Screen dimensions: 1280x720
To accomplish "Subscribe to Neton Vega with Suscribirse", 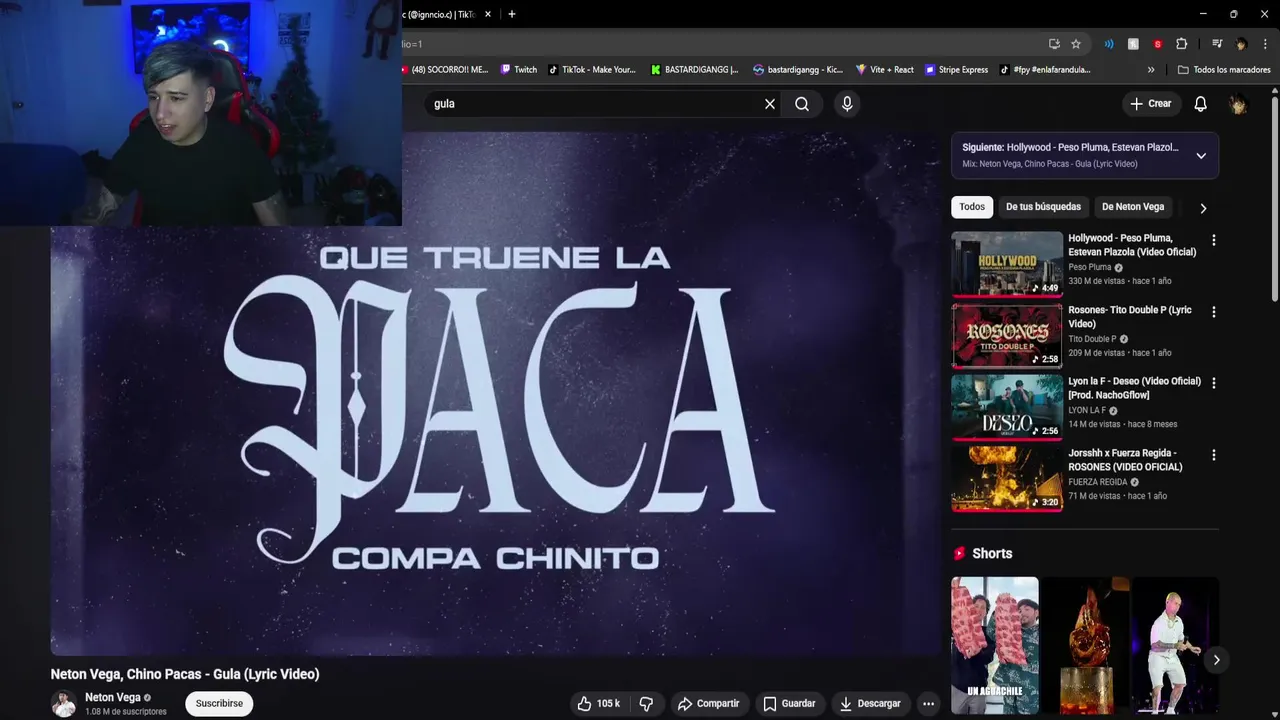I will (219, 704).
